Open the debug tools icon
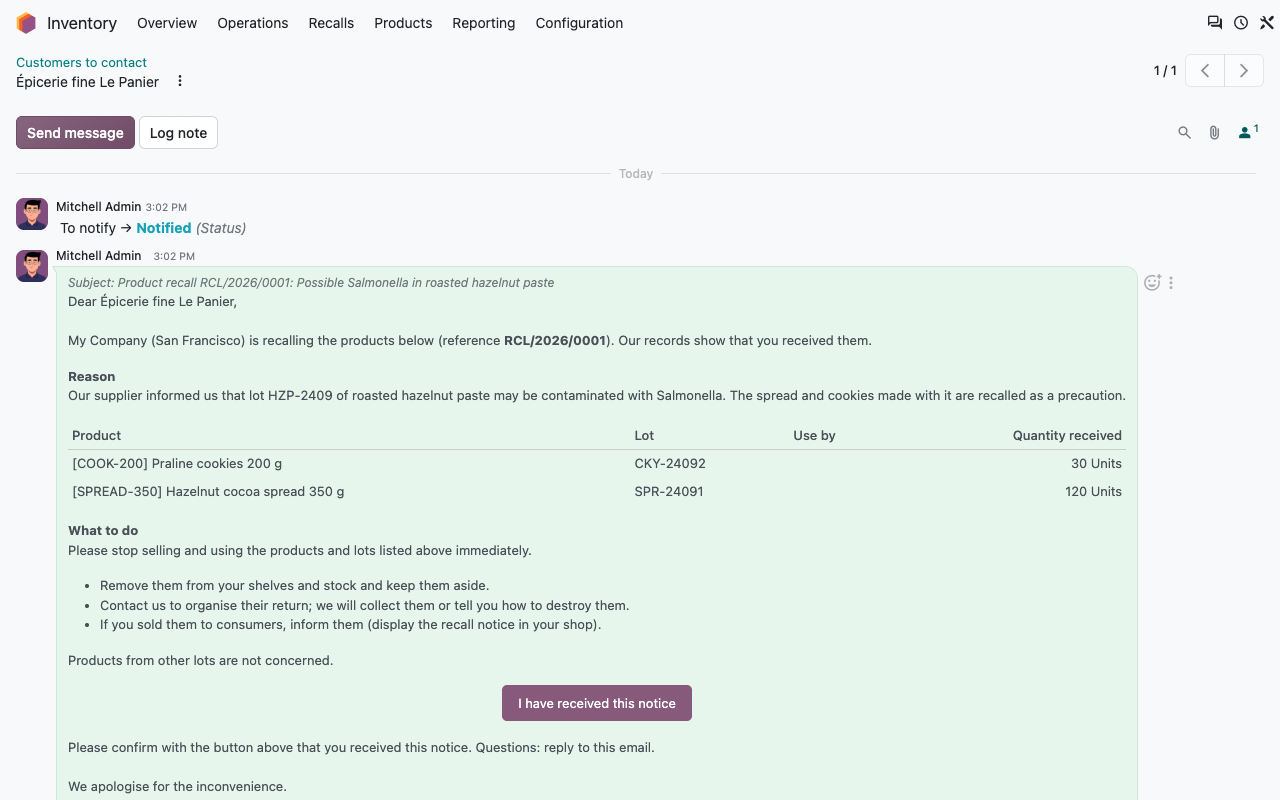This screenshot has width=1280, height=800. click(x=1266, y=23)
